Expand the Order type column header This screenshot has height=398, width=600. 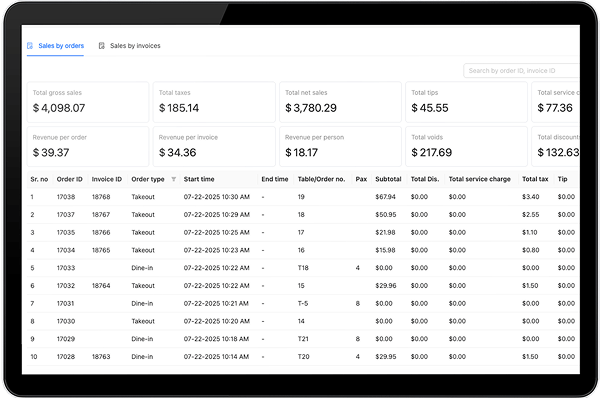click(x=148, y=179)
